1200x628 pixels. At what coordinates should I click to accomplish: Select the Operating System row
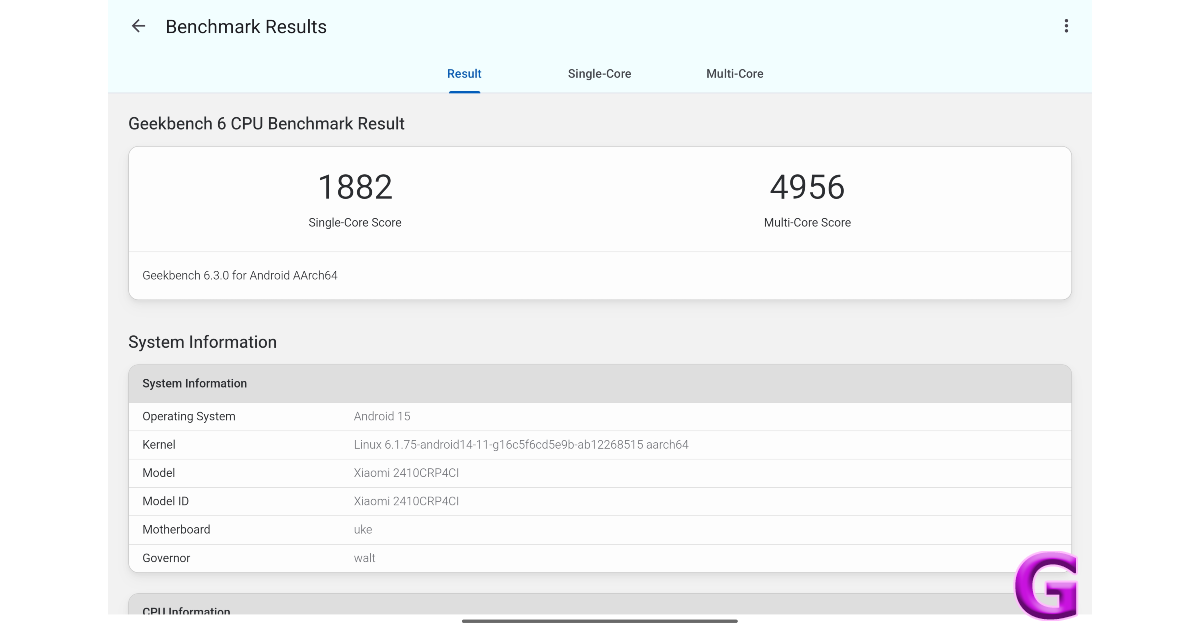point(400,416)
